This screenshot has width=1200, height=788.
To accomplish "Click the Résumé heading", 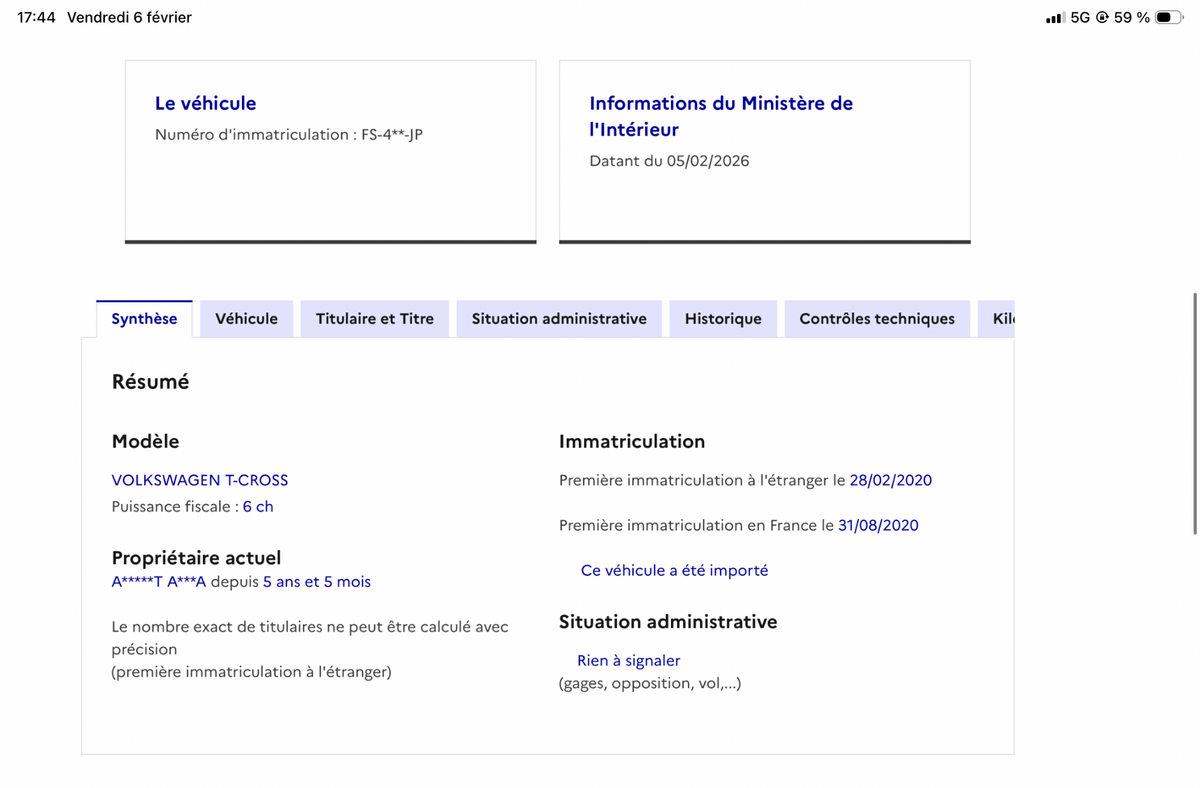I will [x=150, y=381].
